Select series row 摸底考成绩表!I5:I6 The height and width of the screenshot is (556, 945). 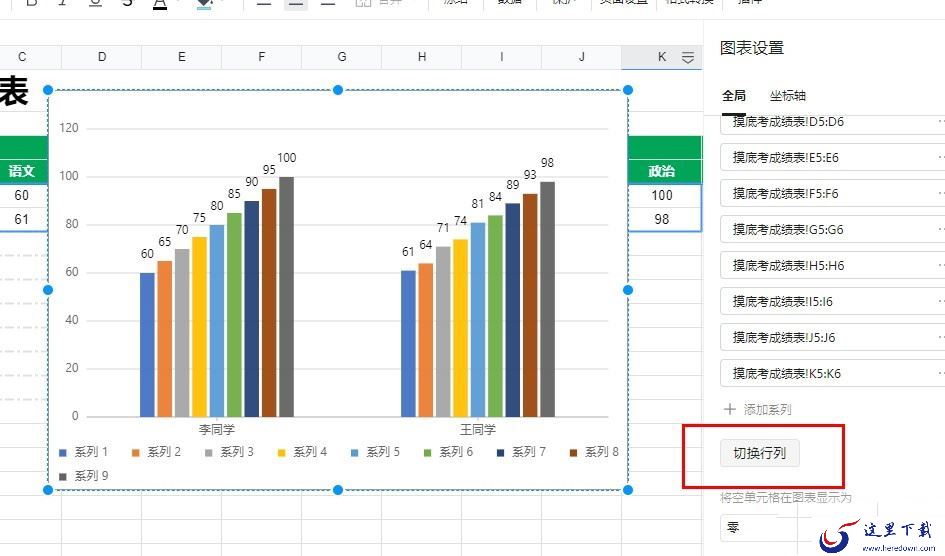click(832, 301)
